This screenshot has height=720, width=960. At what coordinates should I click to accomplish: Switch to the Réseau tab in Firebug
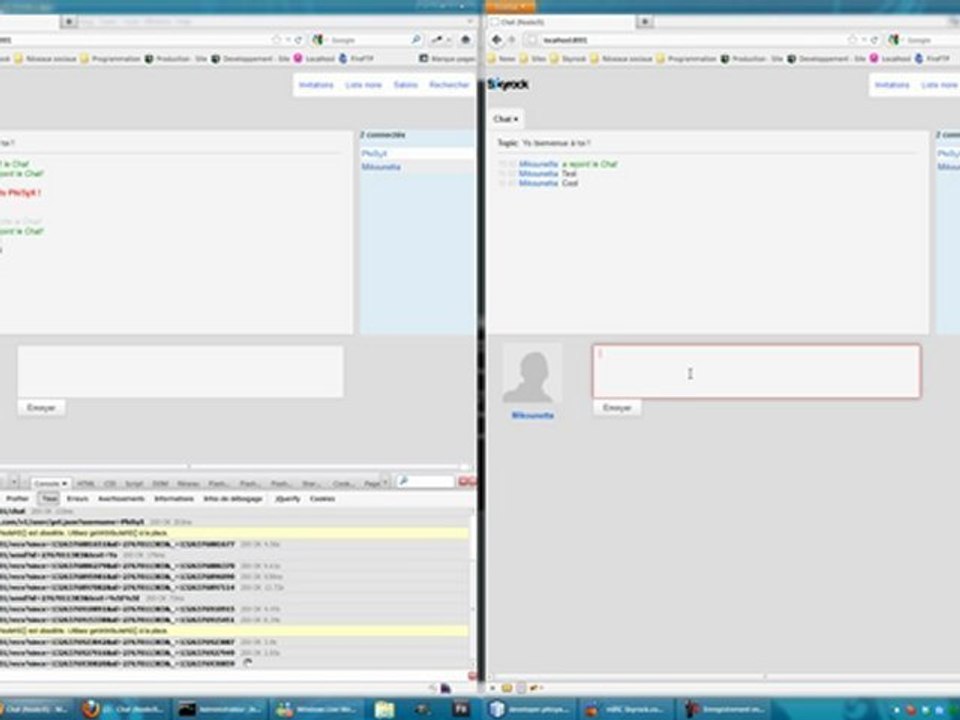point(188,484)
